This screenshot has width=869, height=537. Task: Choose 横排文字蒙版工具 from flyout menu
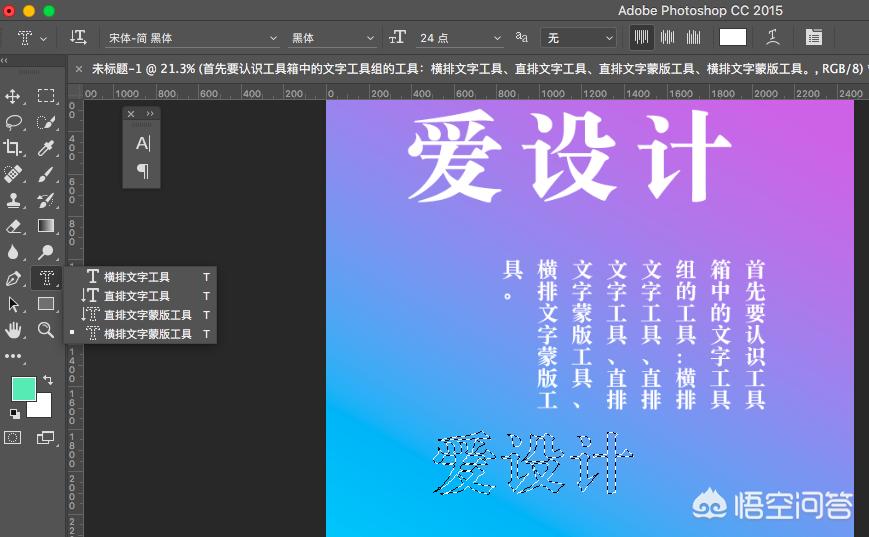coord(141,334)
